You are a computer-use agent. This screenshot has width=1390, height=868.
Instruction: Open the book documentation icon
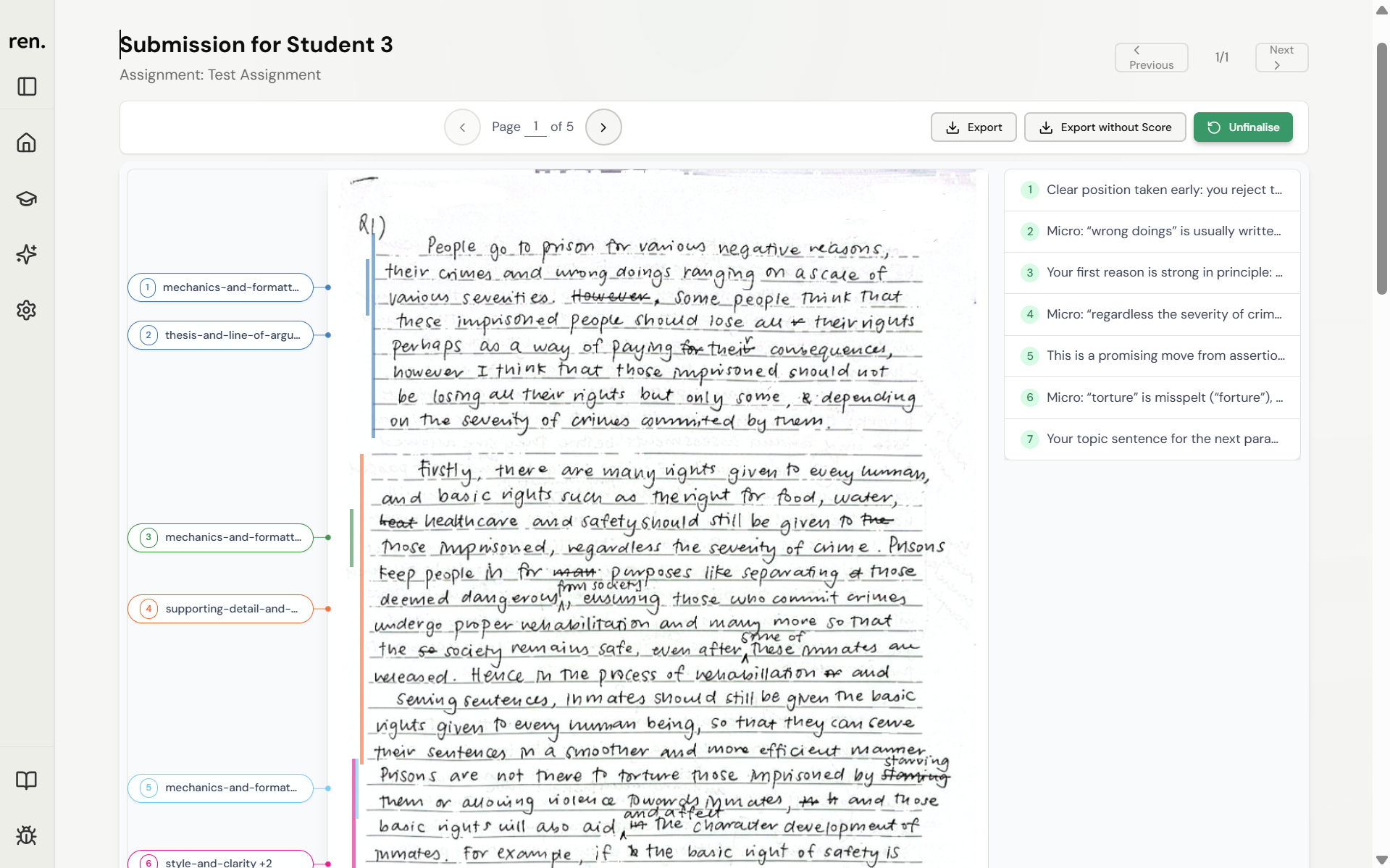pyautogui.click(x=27, y=780)
